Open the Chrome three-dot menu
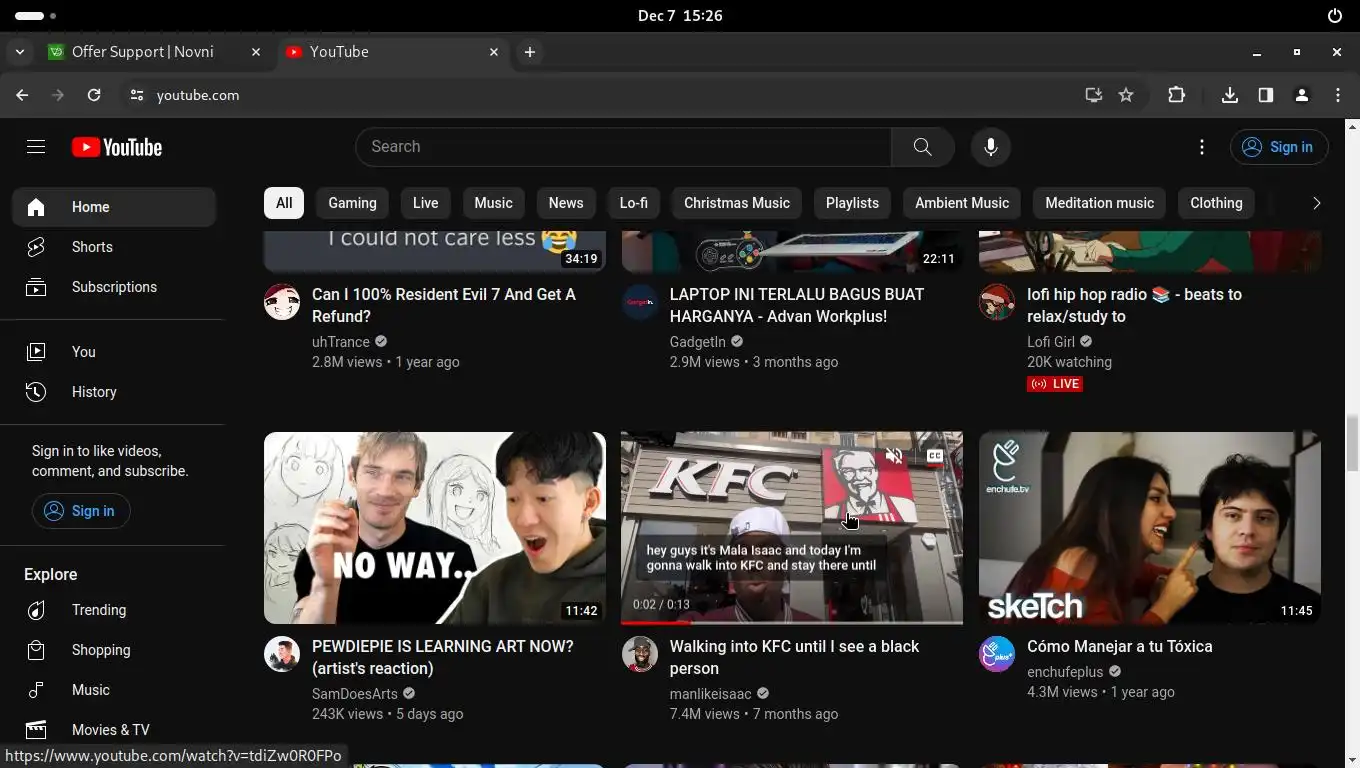 pos(1338,95)
